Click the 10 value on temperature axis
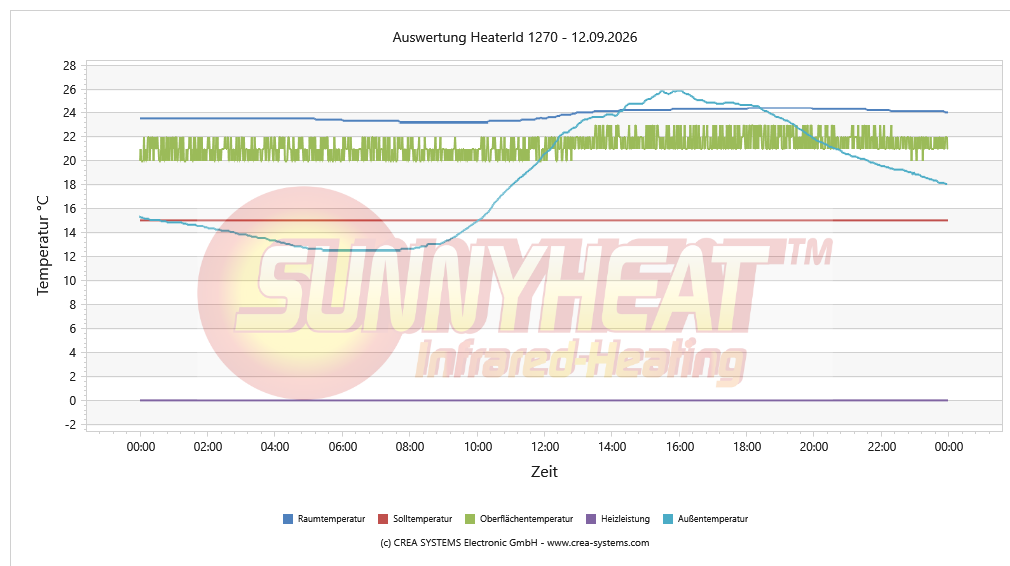This screenshot has height=566, width=1010. point(69,281)
